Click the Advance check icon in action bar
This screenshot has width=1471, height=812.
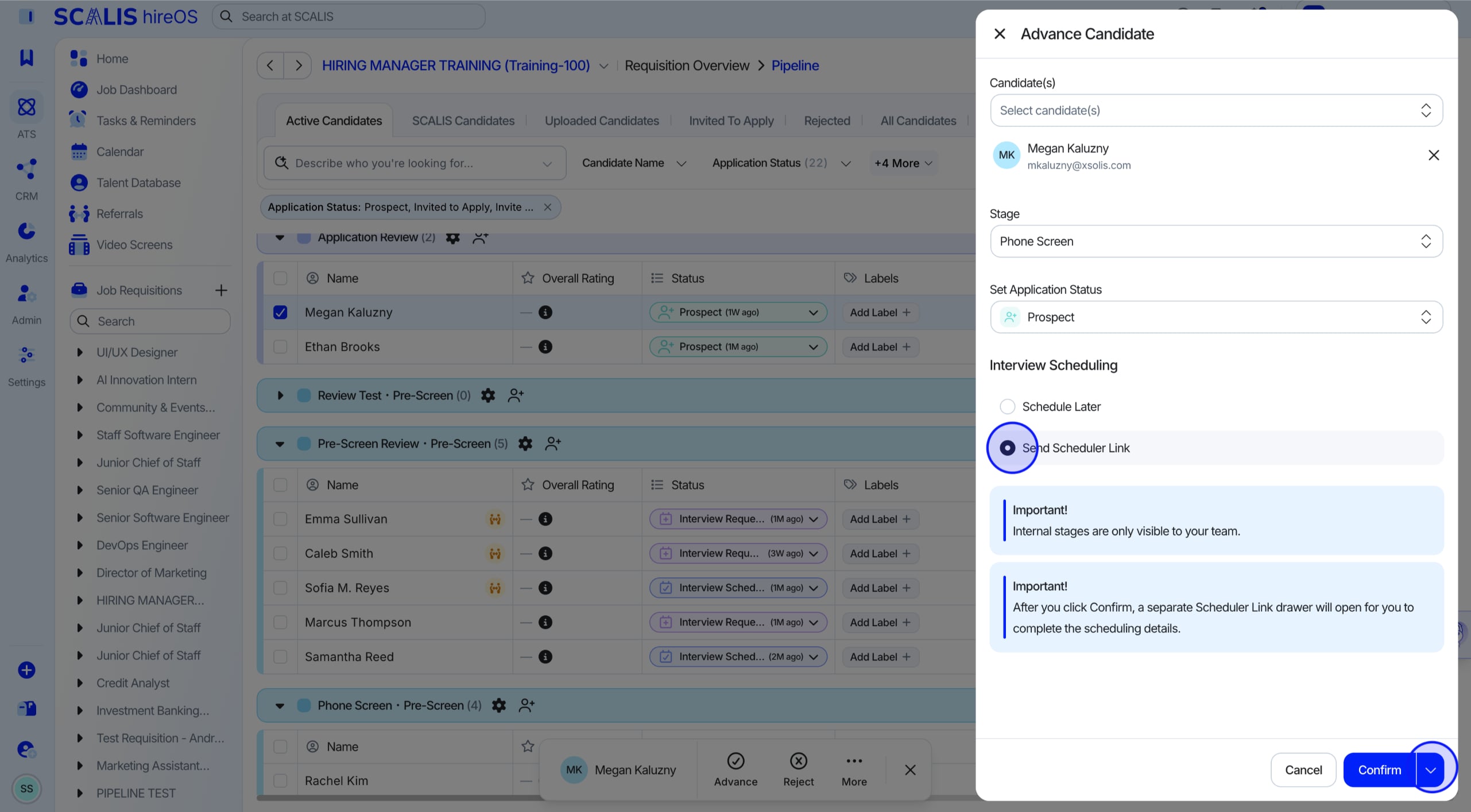click(735, 761)
